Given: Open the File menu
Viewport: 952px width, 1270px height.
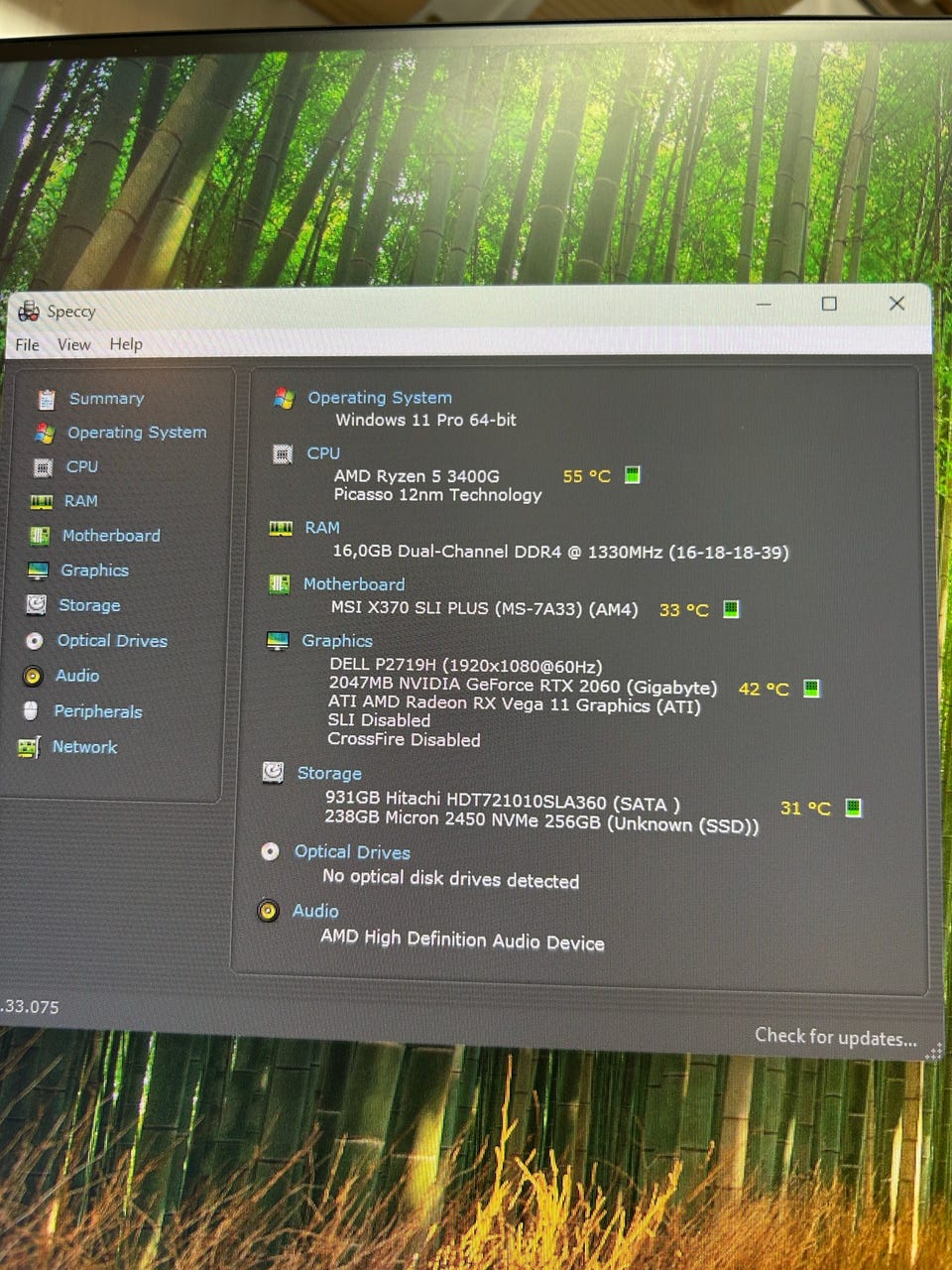Looking at the screenshot, I should 28,344.
